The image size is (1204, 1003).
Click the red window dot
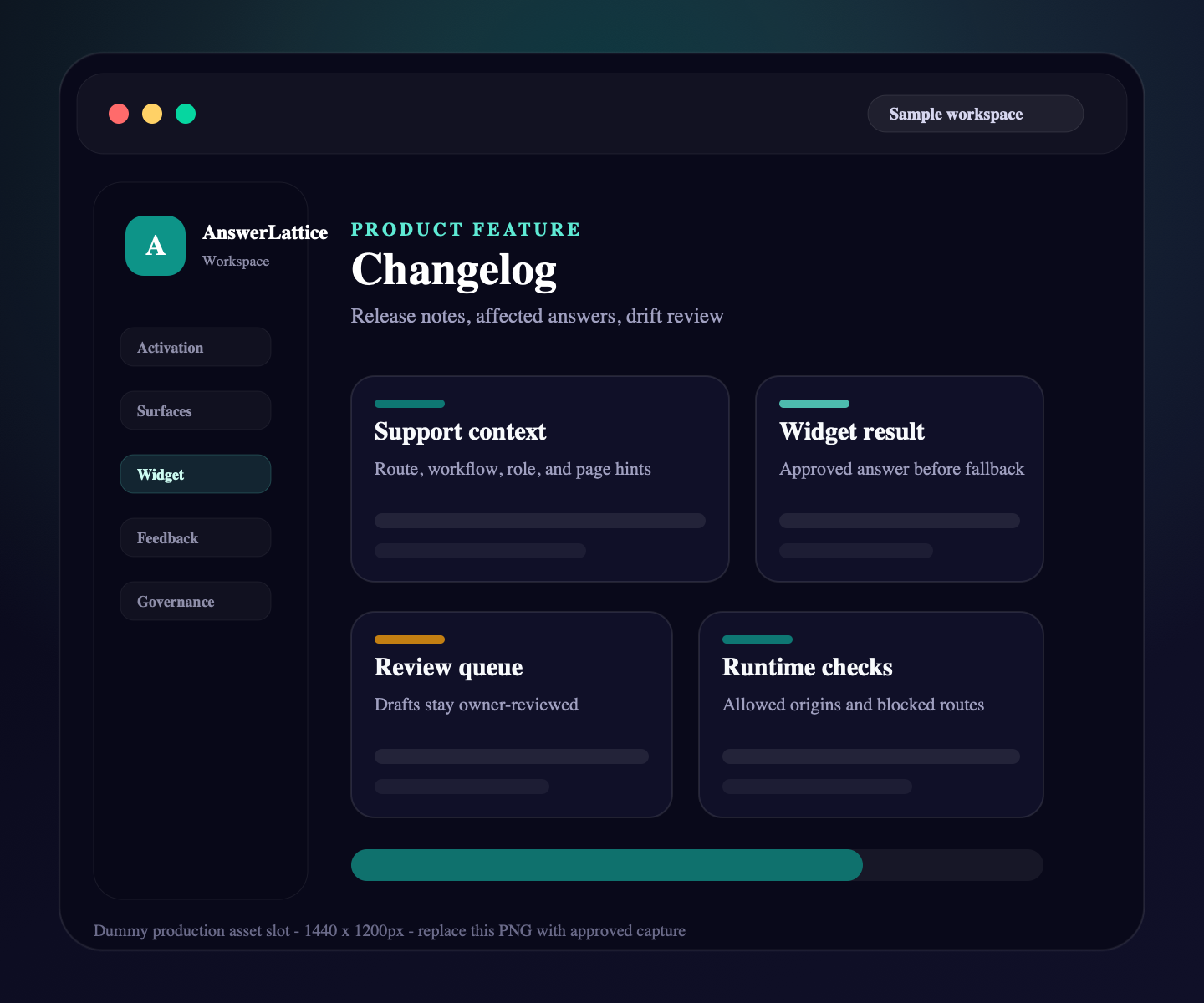119,114
